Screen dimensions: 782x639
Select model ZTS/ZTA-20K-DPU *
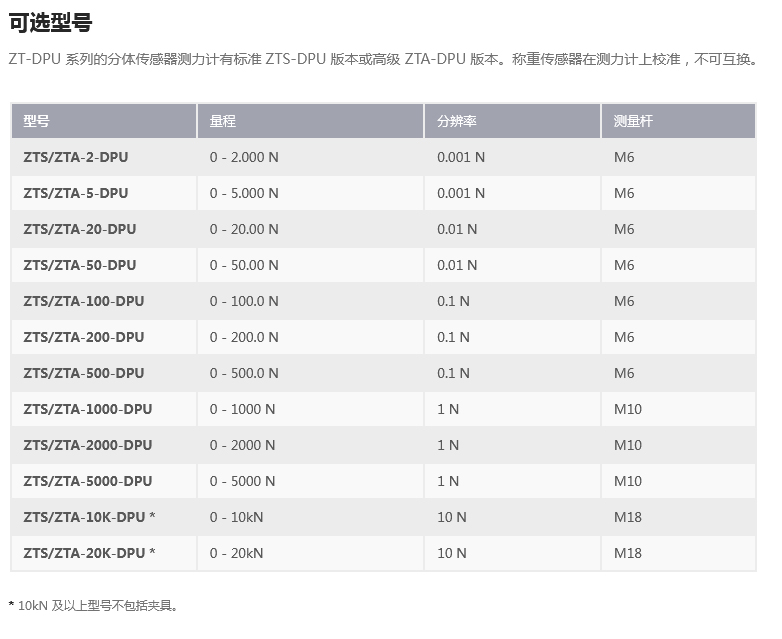coord(89,553)
